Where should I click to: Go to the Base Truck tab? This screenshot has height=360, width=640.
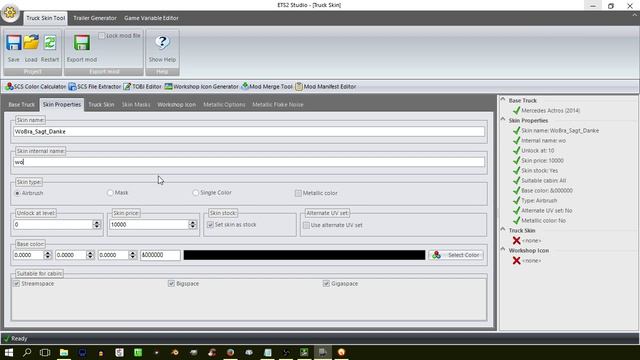(22, 104)
